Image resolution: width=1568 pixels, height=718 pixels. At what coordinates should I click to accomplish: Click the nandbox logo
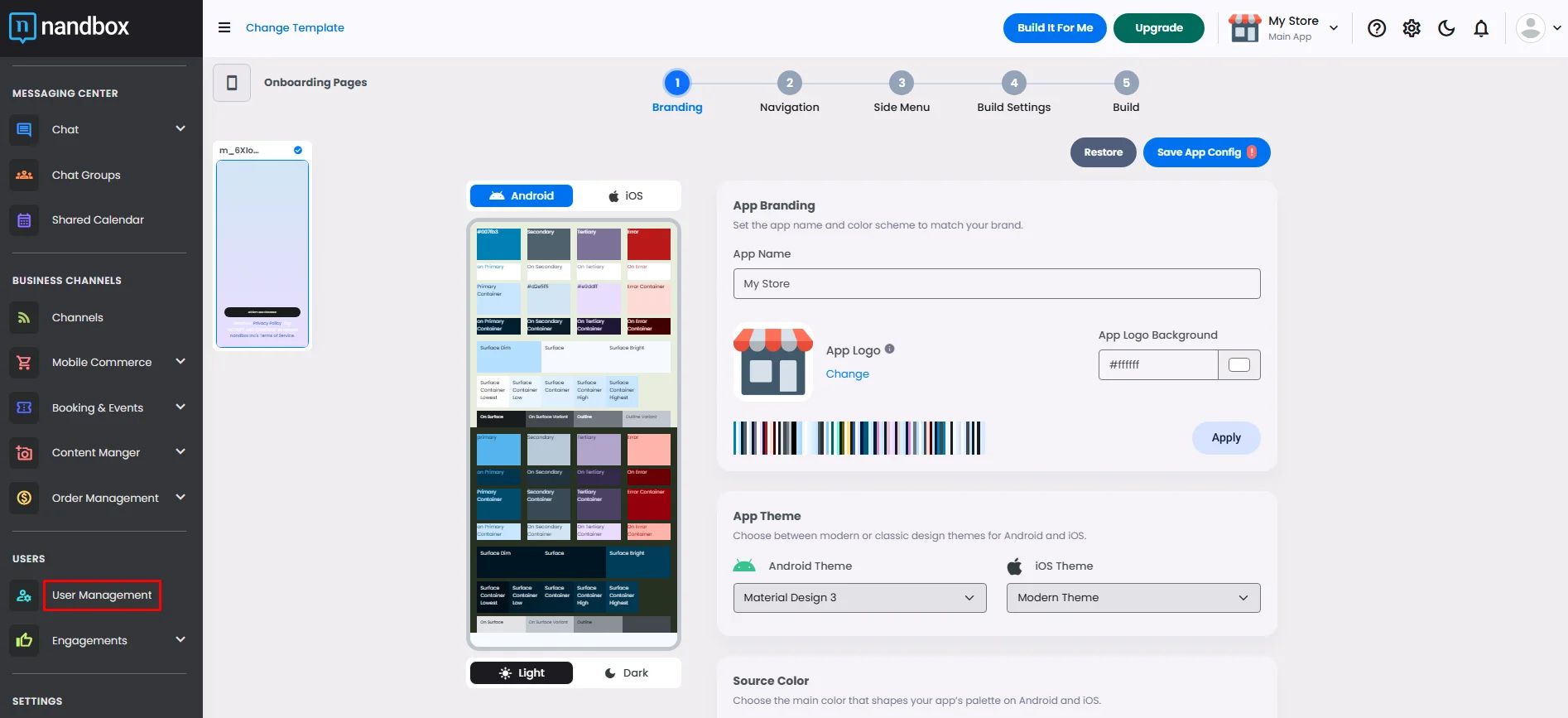(x=70, y=27)
